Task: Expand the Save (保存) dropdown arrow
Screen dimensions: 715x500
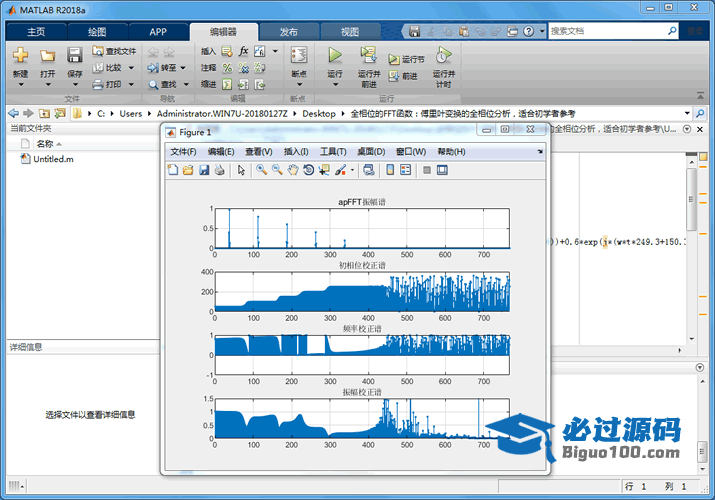Action: (75, 85)
